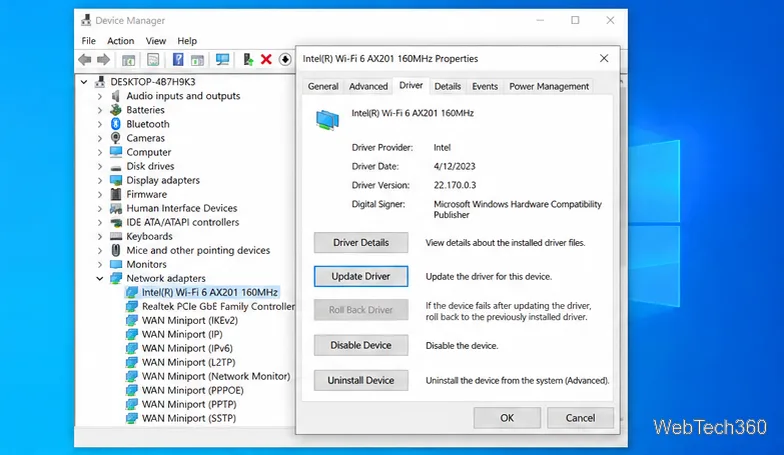Screen dimensions: 784x455
Task: Click the Forward arrow toolbar icon
Action: pyautogui.click(x=104, y=60)
